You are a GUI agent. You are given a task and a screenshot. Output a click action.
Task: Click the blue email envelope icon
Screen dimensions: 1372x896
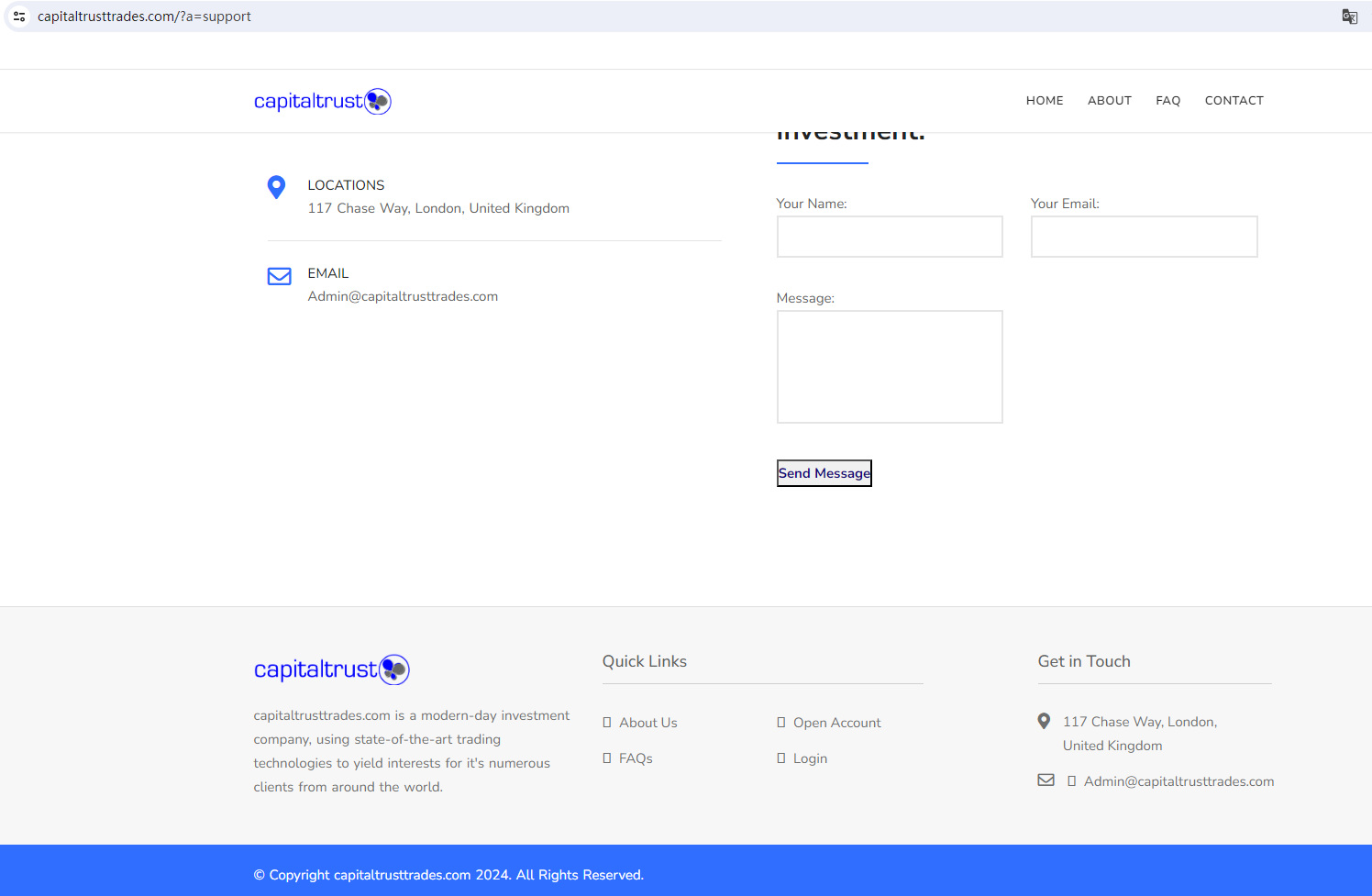point(279,276)
